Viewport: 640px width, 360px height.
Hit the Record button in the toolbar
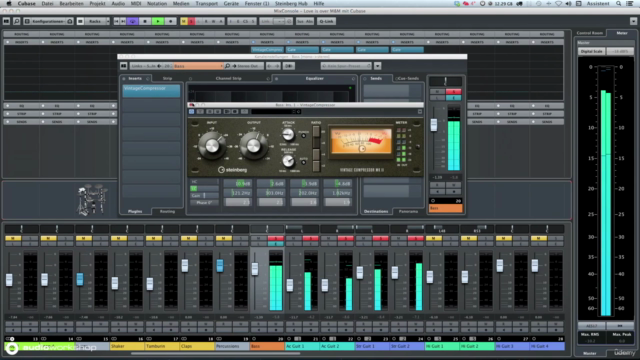tap(171, 21)
